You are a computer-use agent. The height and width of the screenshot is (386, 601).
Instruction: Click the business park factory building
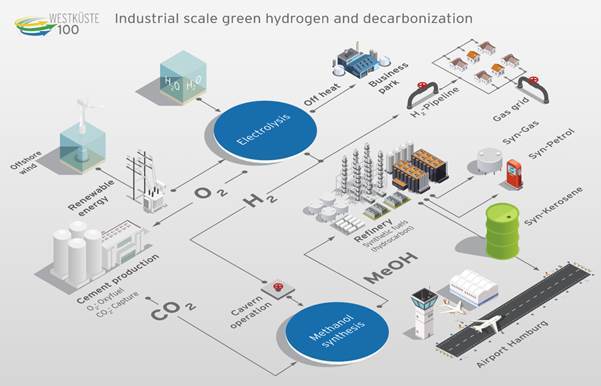pos(361,61)
